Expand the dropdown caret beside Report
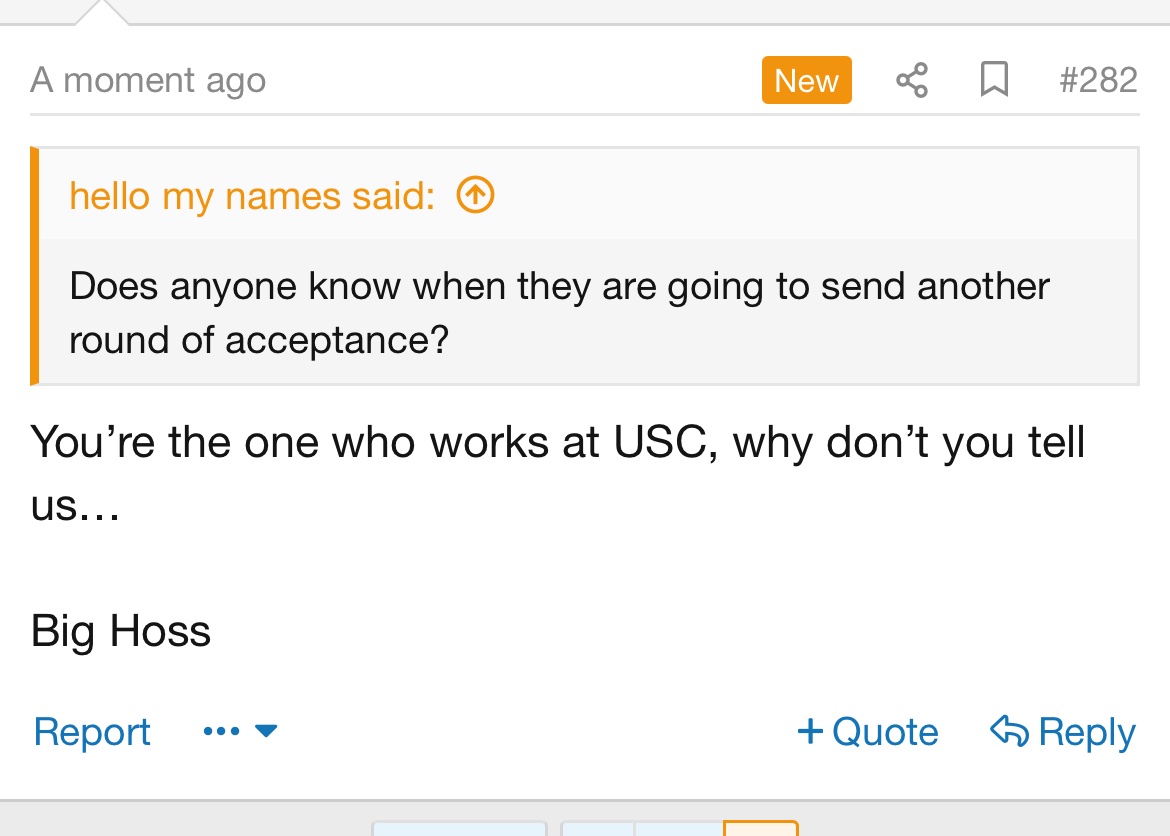 266,732
